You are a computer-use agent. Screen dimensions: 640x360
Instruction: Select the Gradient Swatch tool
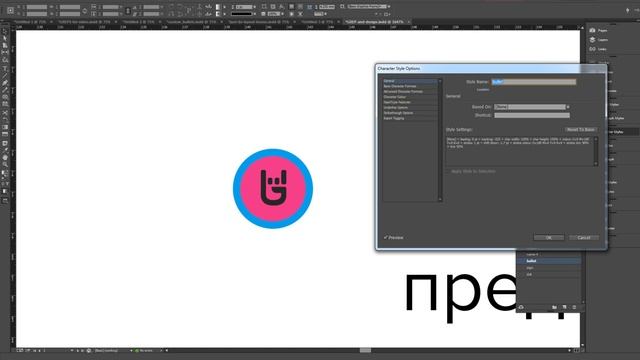click(5, 127)
